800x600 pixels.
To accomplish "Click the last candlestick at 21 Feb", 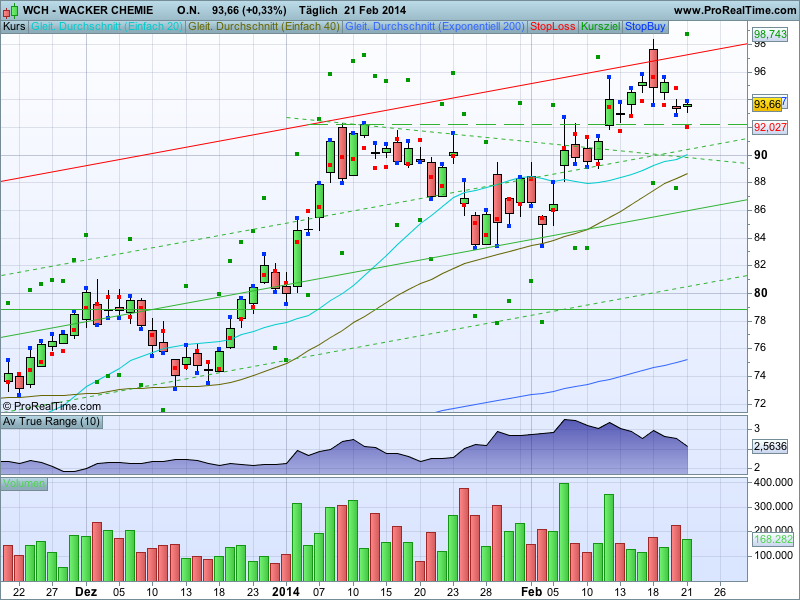I will (x=687, y=106).
